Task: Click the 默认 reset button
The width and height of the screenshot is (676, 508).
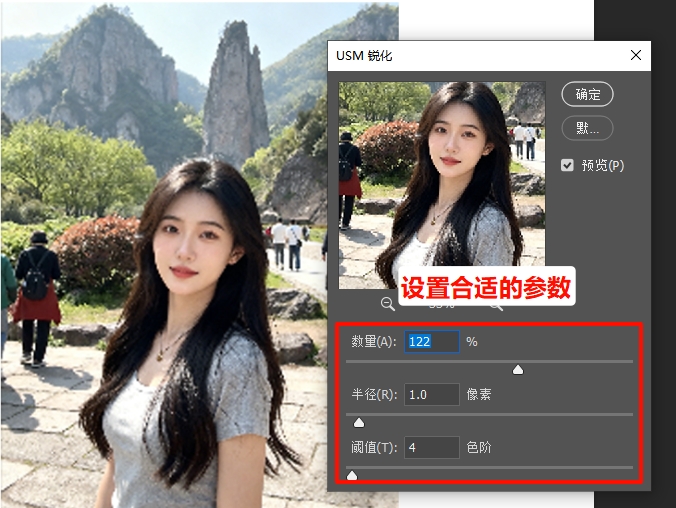Action: tap(587, 128)
